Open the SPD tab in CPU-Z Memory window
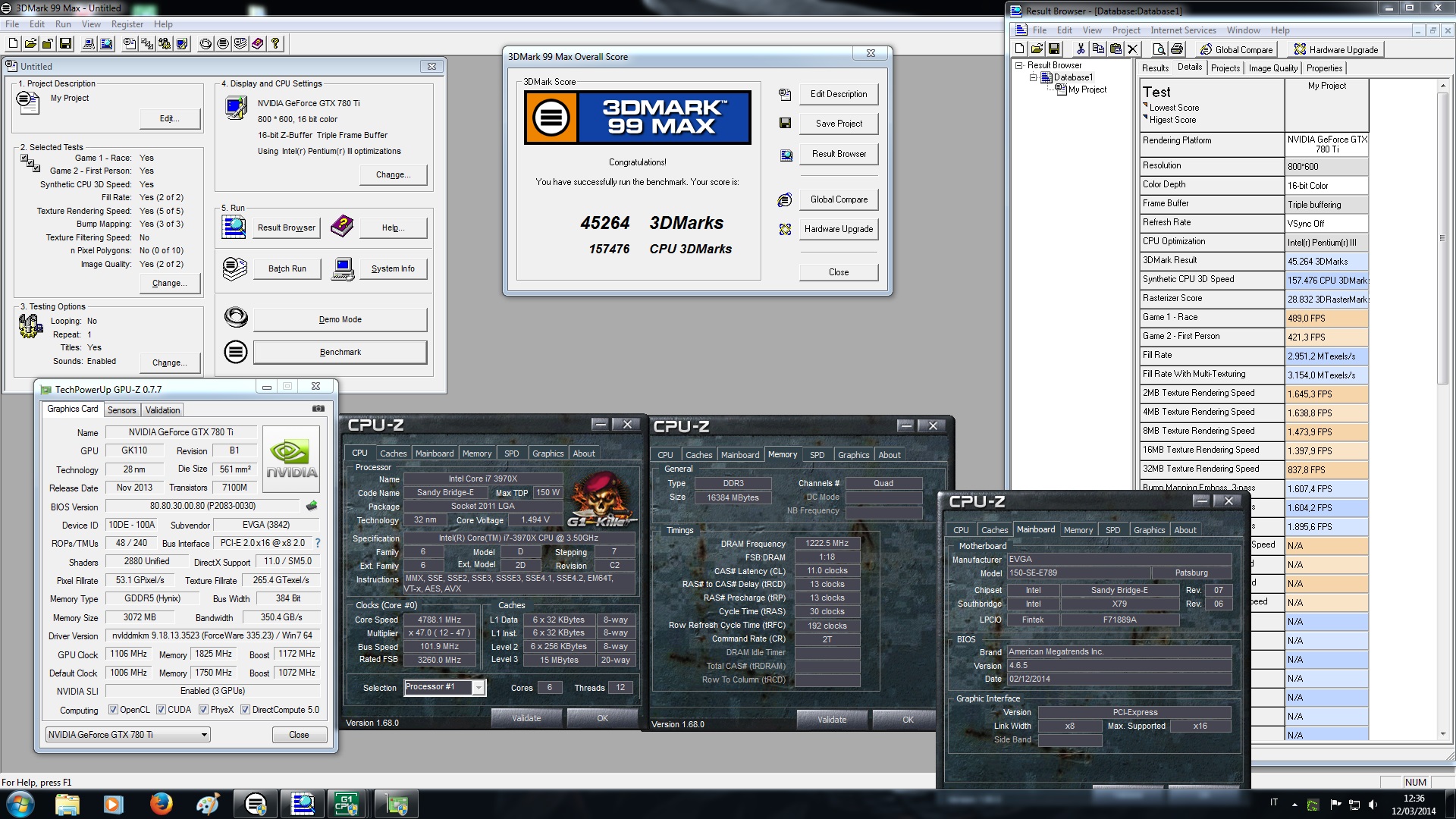Screen dimensions: 1456x819 tap(817, 455)
